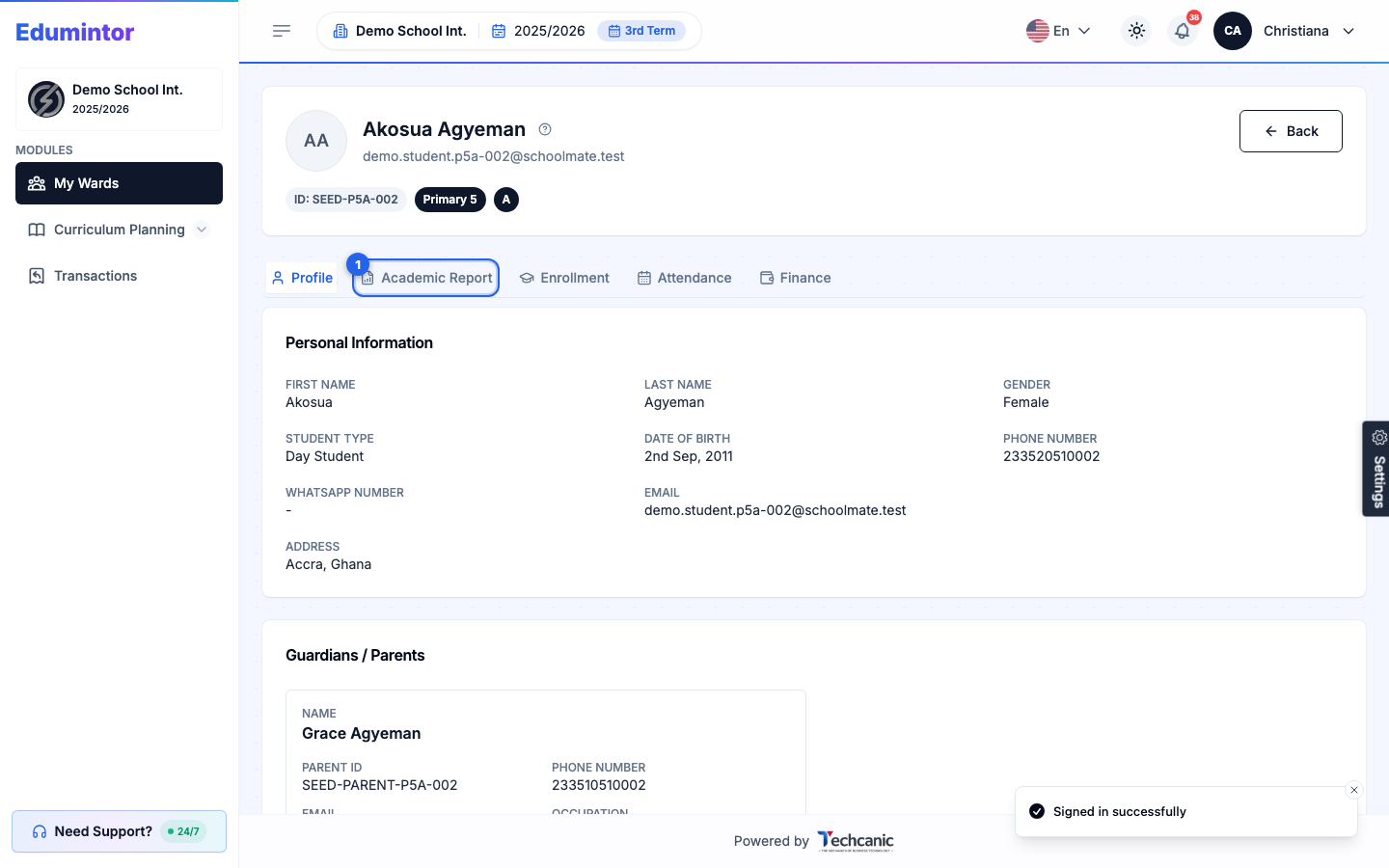Image resolution: width=1389 pixels, height=868 pixels.
Task: Click the US flag language icon
Action: (1038, 31)
